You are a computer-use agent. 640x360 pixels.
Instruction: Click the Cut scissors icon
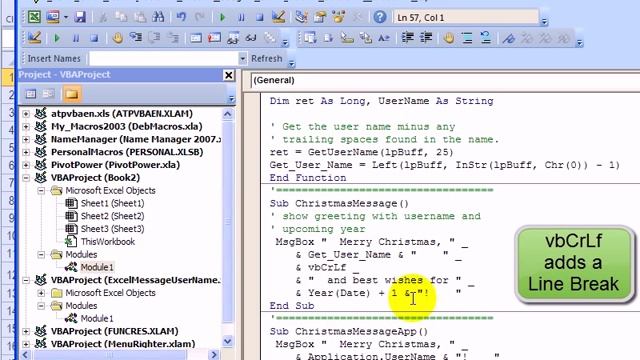pyautogui.click(x=103, y=17)
